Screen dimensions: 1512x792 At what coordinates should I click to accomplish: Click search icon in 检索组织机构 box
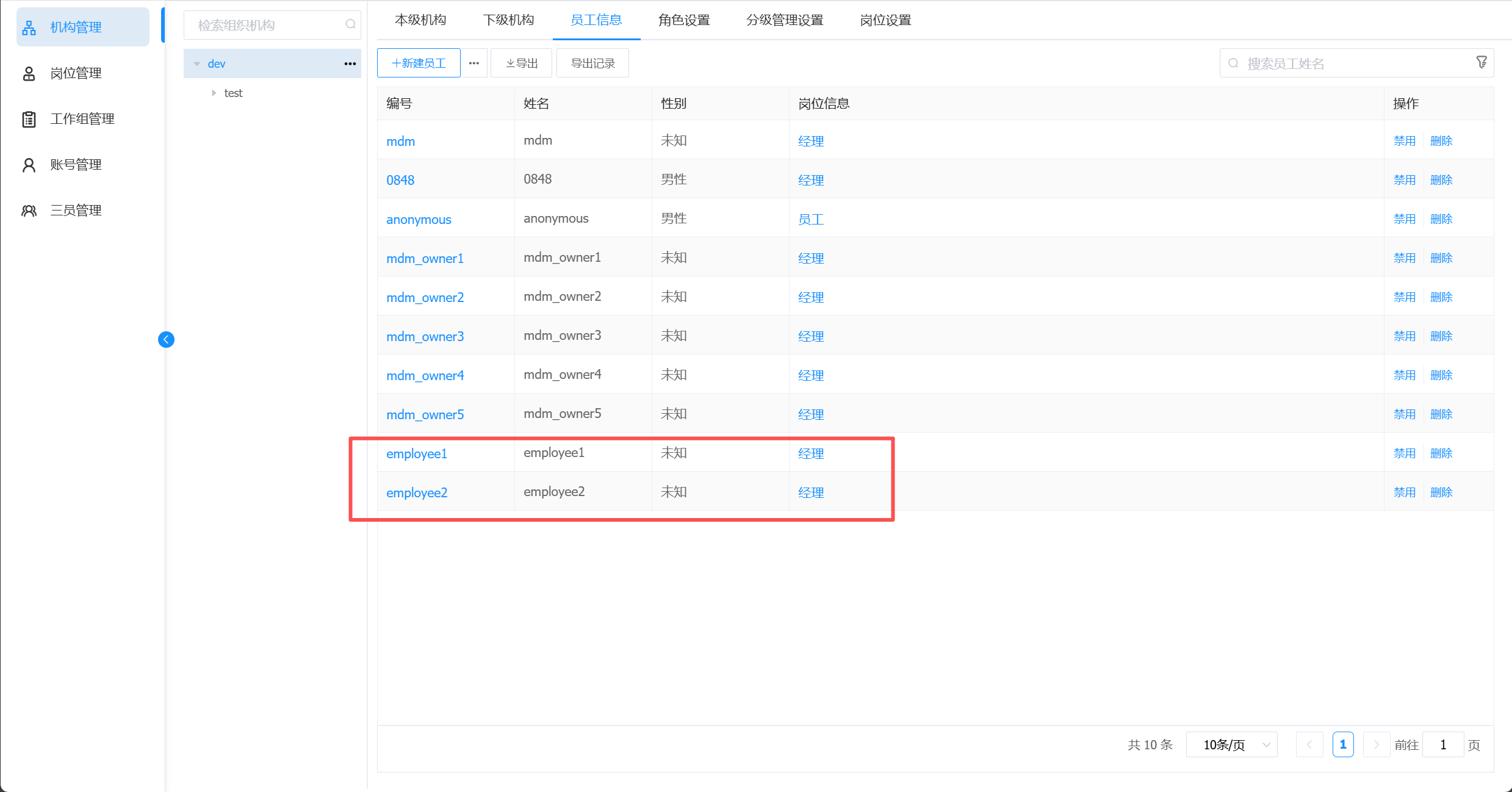click(x=350, y=24)
